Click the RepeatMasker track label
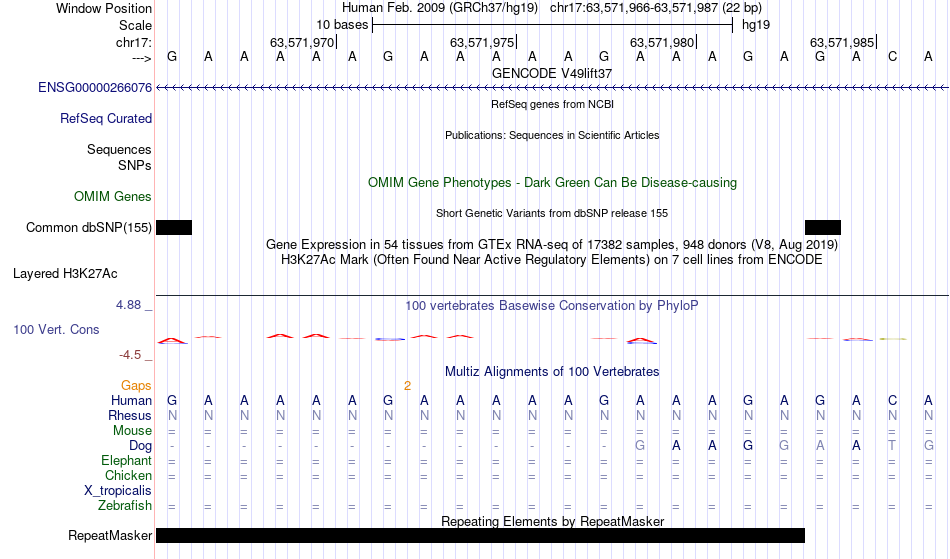The width and height of the screenshot is (950, 559). (x=110, y=535)
